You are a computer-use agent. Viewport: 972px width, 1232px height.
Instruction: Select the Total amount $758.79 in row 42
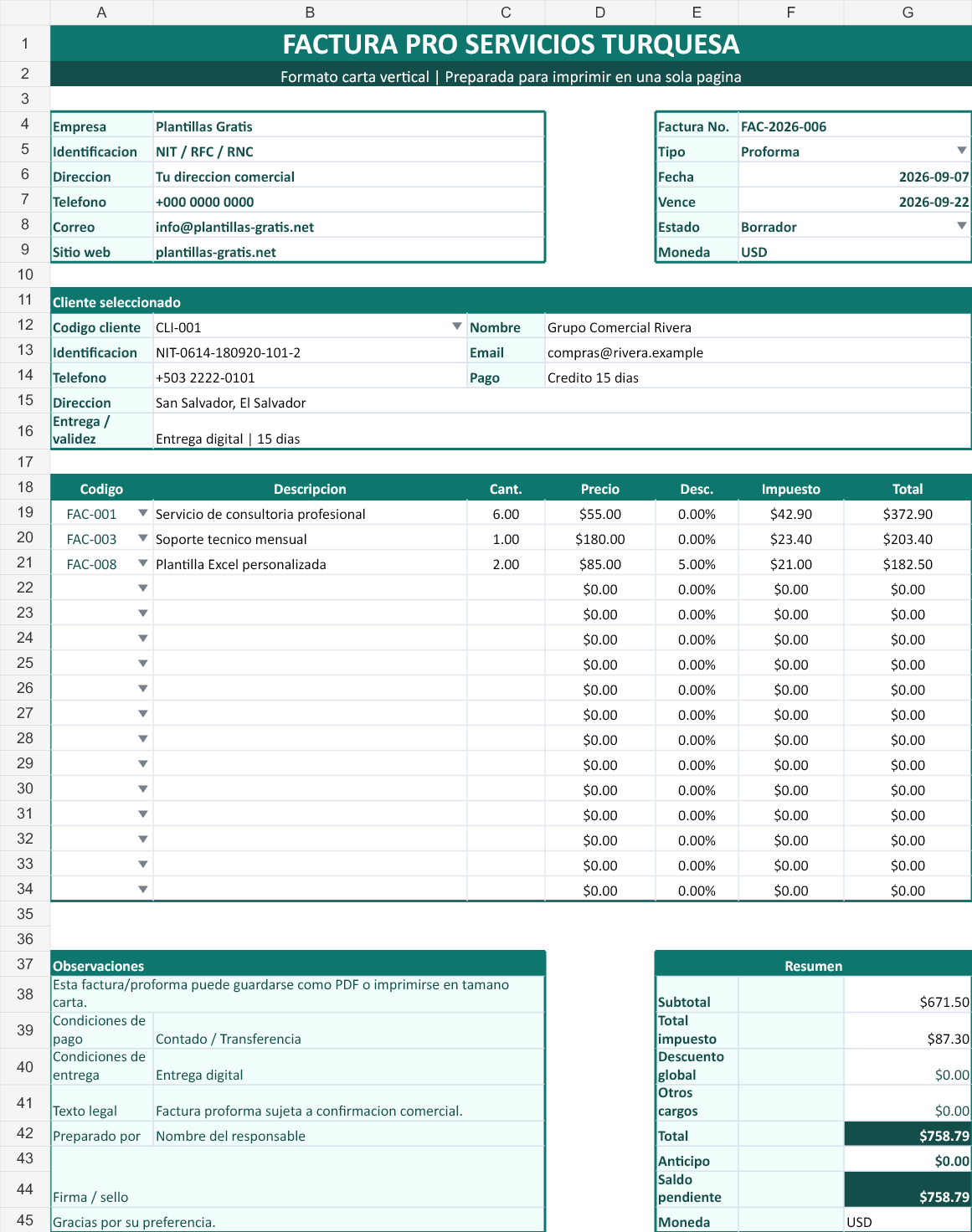908,1134
